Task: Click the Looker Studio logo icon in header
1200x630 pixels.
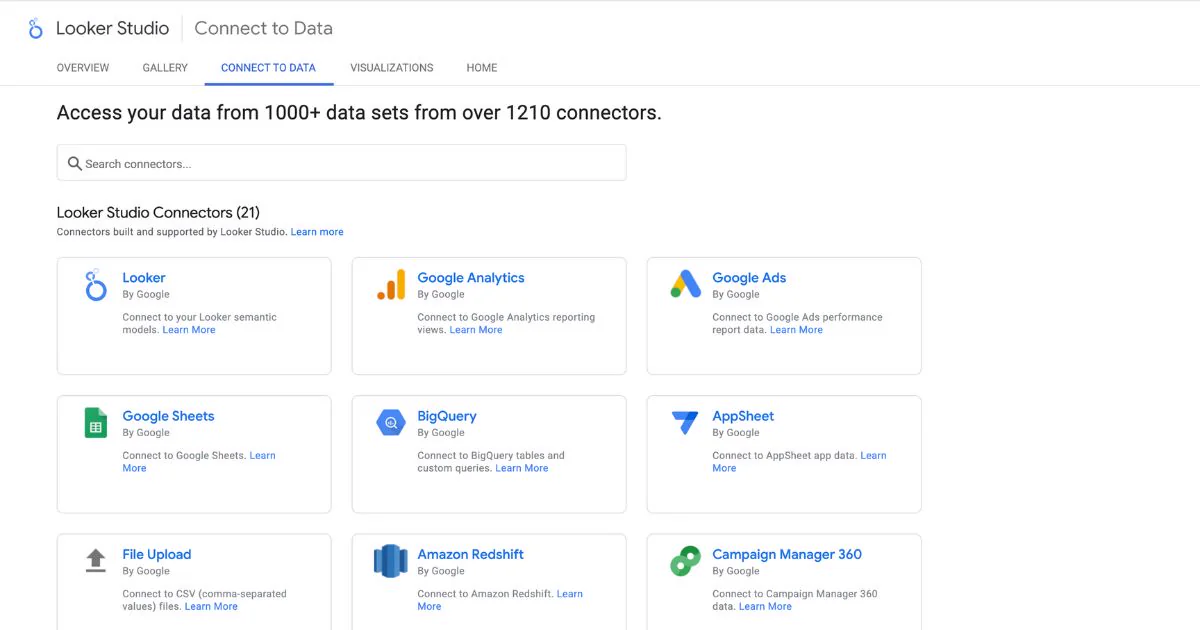Action: coord(35,28)
